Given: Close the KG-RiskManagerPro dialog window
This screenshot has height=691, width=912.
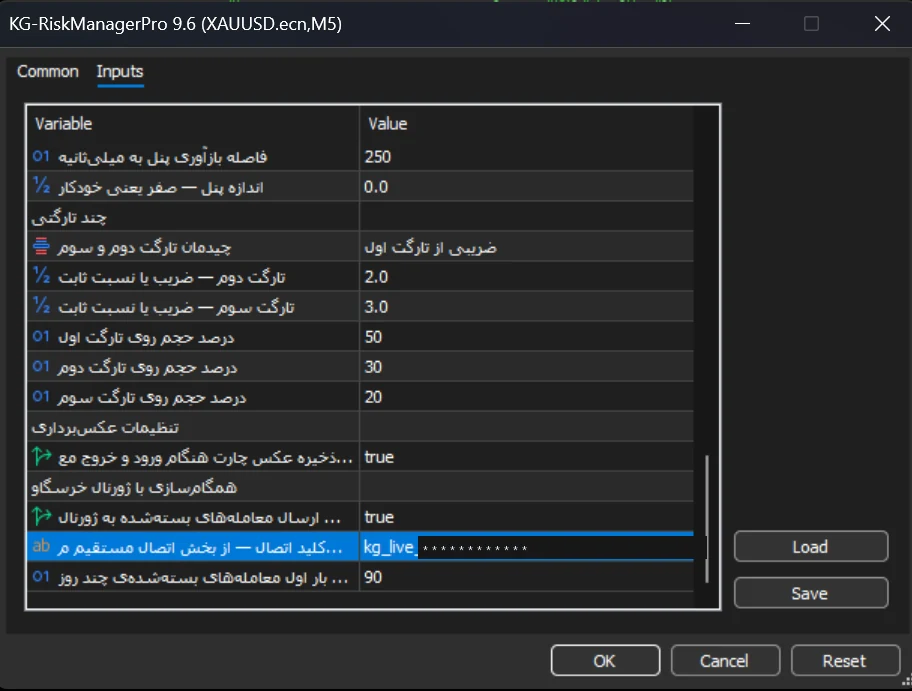Looking at the screenshot, I should tap(882, 24).
